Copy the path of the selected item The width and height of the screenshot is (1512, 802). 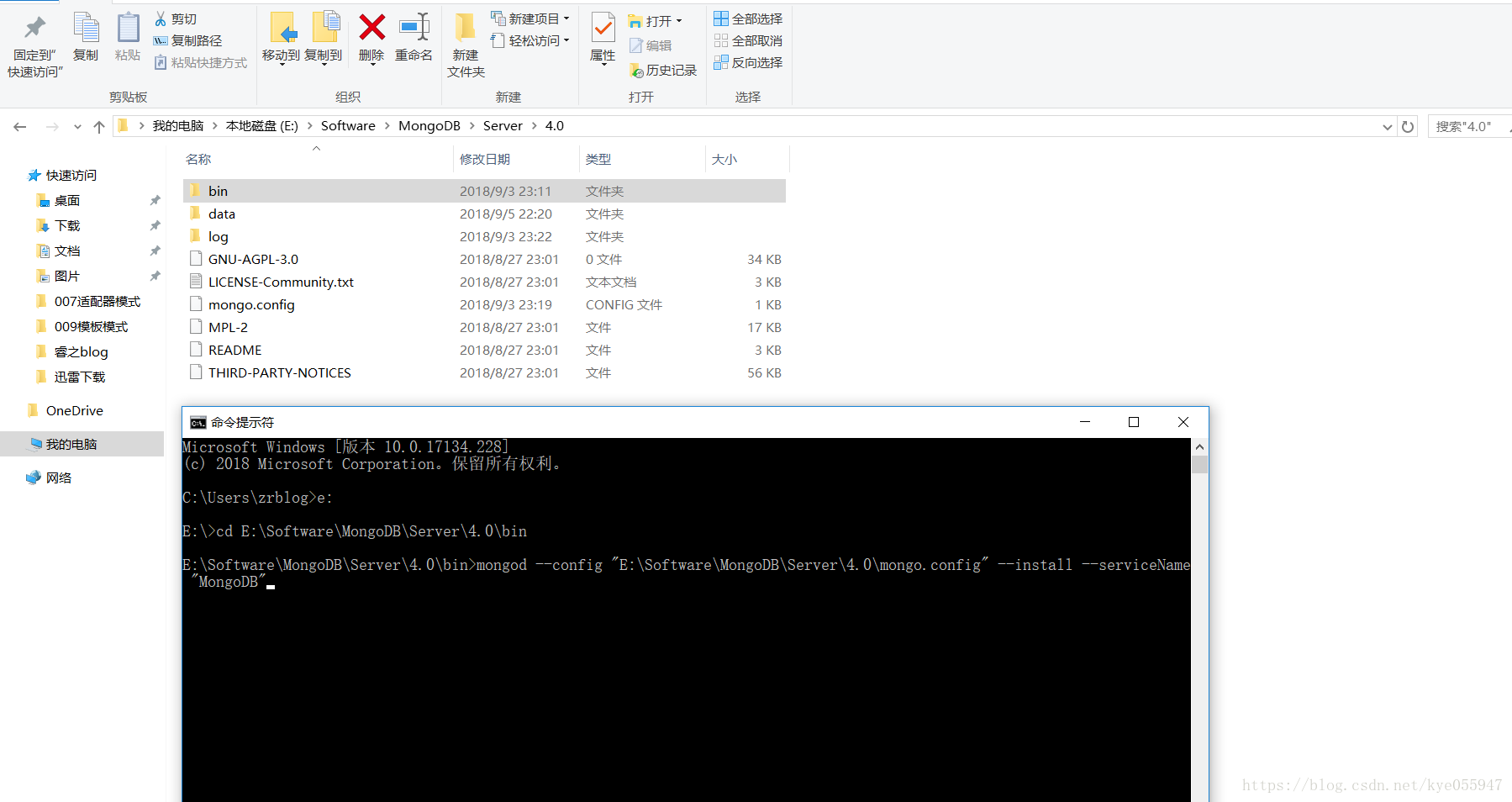[187, 40]
